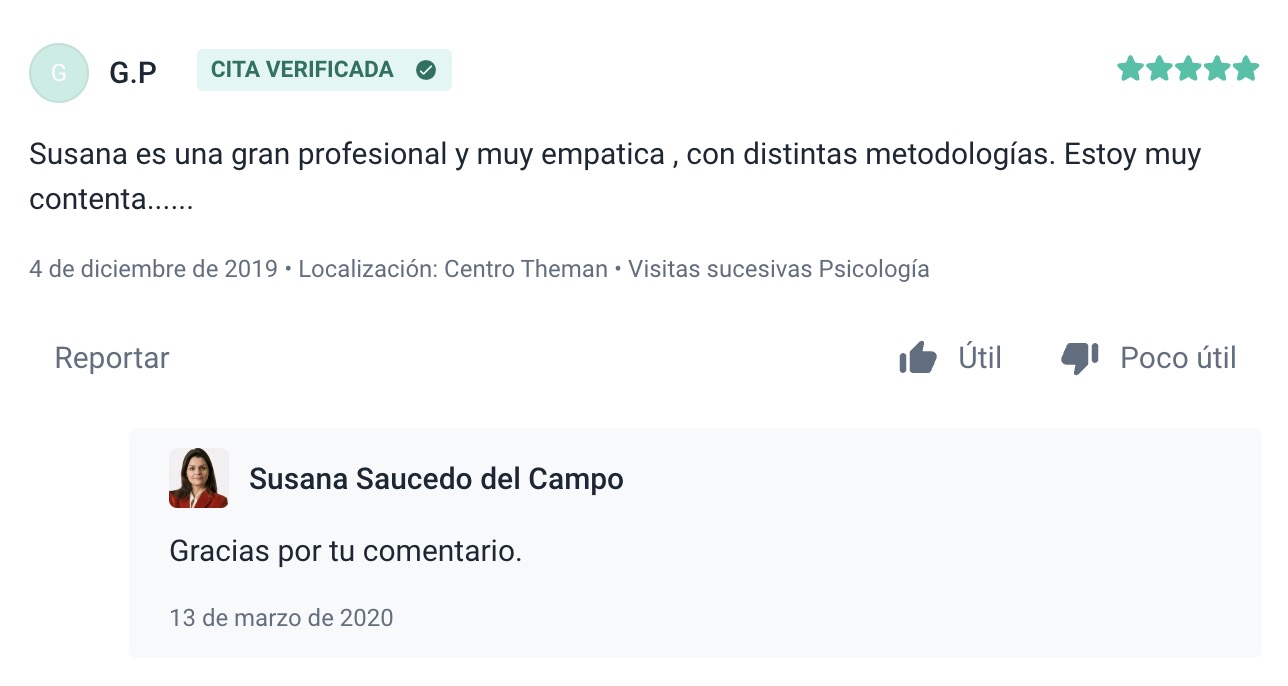This screenshot has height=686, width=1288.
Task: Click the Centro Theman location text
Action: pyautogui.click(x=525, y=269)
